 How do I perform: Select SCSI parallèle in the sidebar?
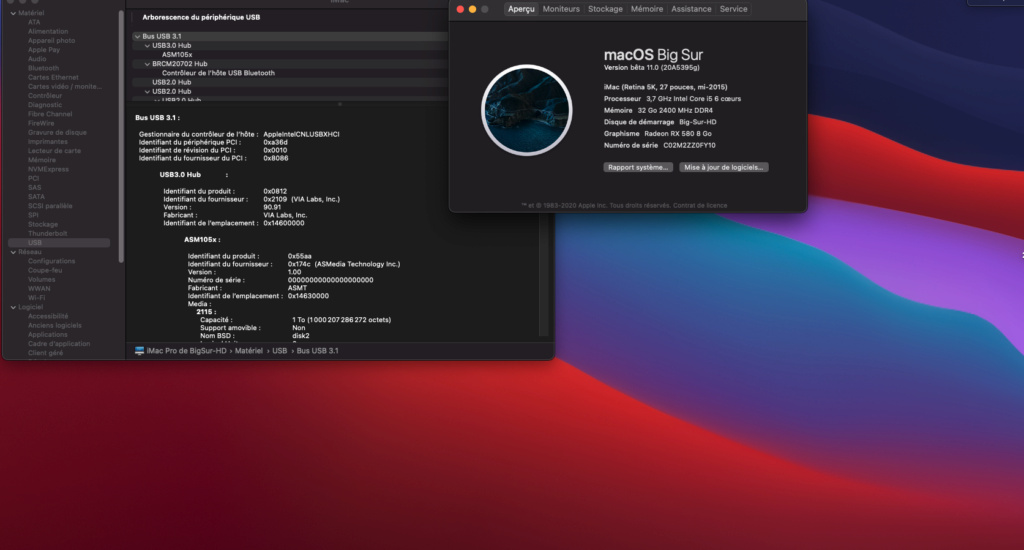pyautogui.click(x=50, y=206)
